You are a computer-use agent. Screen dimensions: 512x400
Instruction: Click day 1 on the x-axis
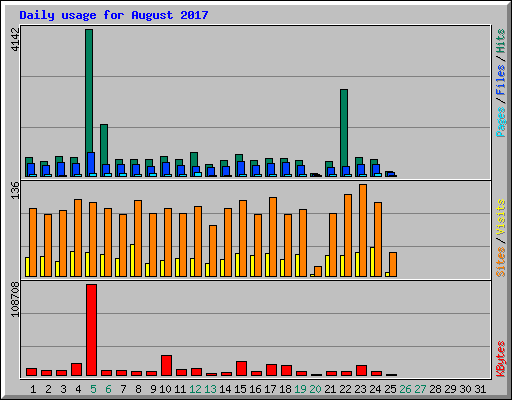pos(33,389)
